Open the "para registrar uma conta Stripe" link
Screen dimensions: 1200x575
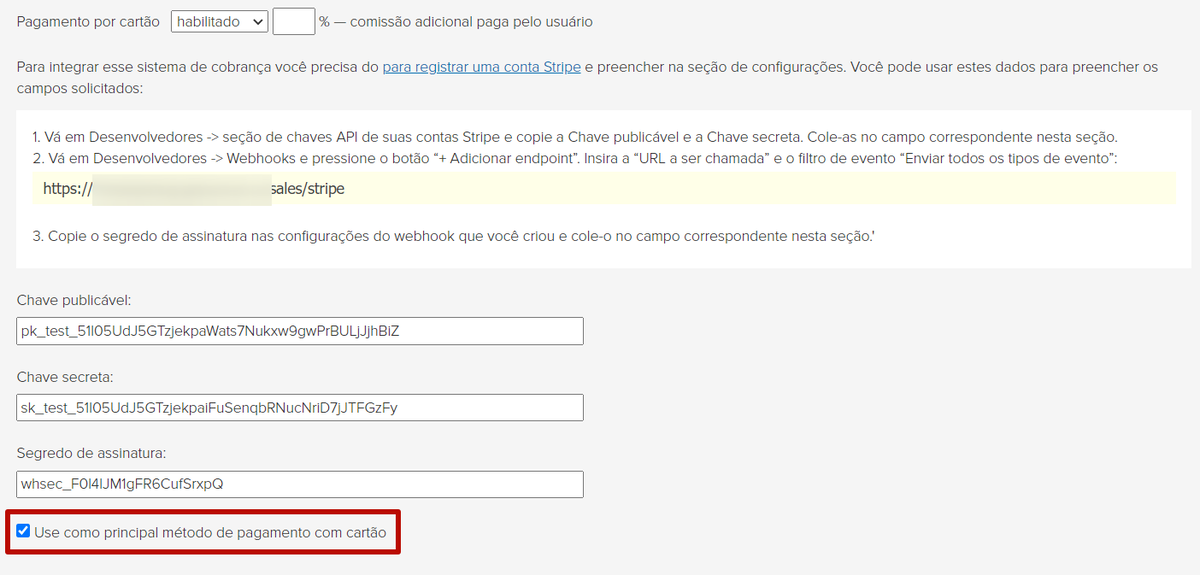481,67
